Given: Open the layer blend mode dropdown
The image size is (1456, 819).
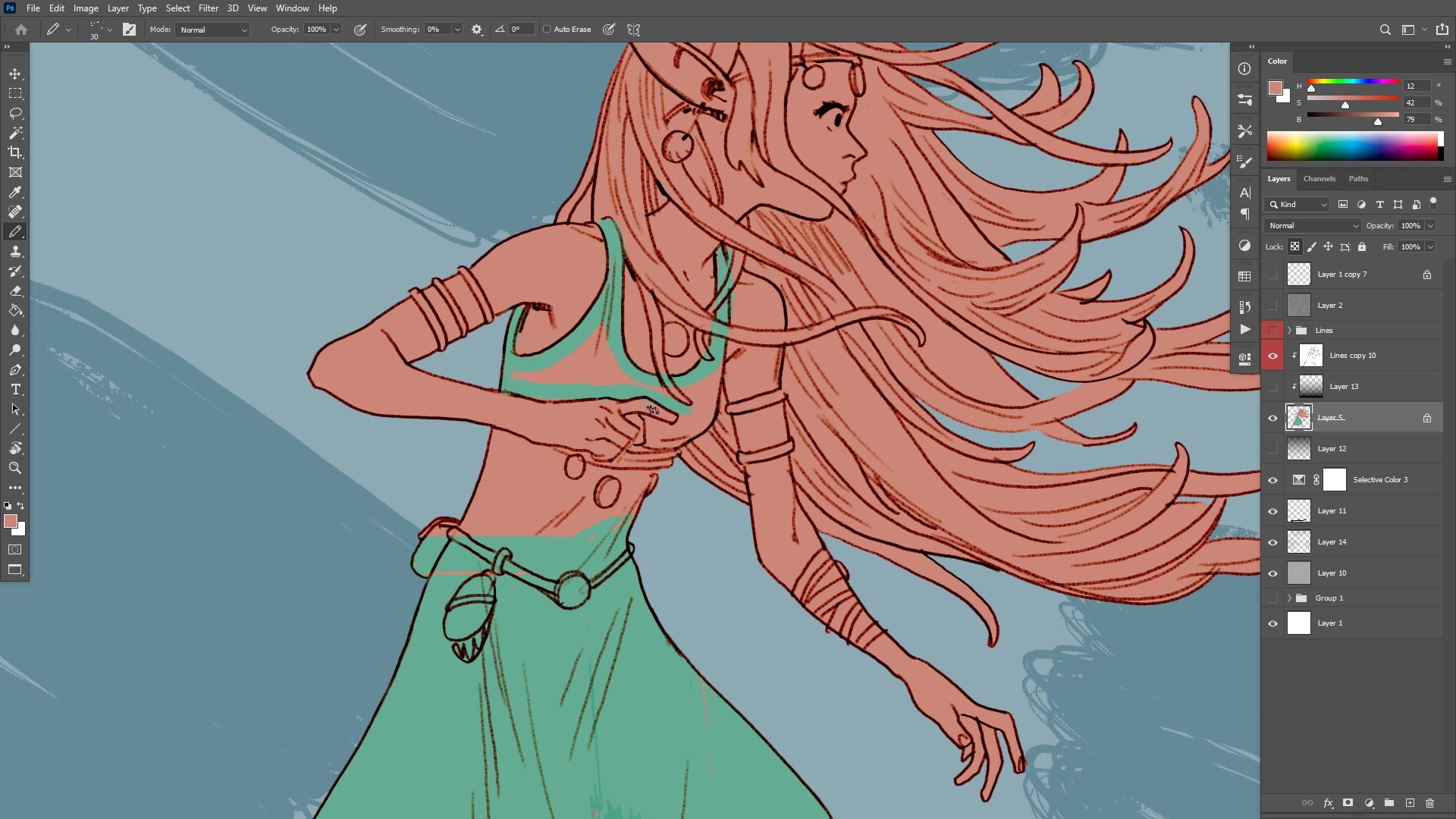Looking at the screenshot, I should 1313,226.
